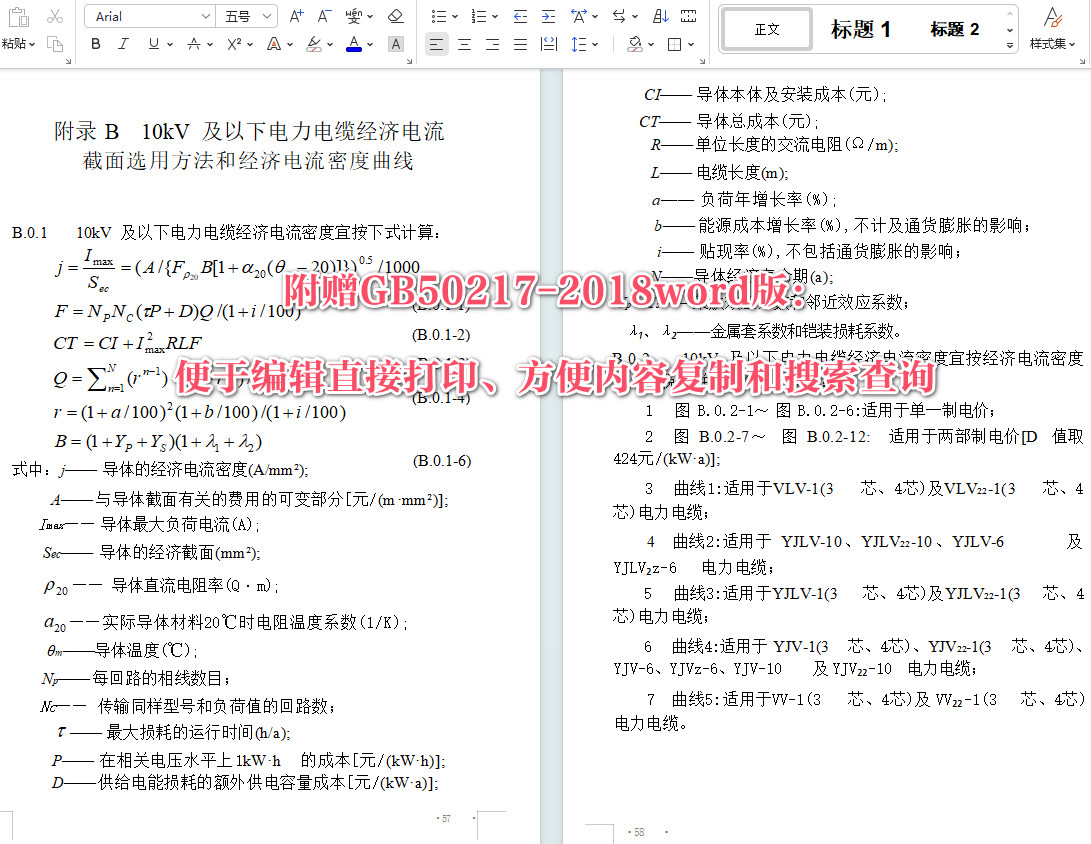
Task: Click the 正文 style button
Action: tap(766, 29)
